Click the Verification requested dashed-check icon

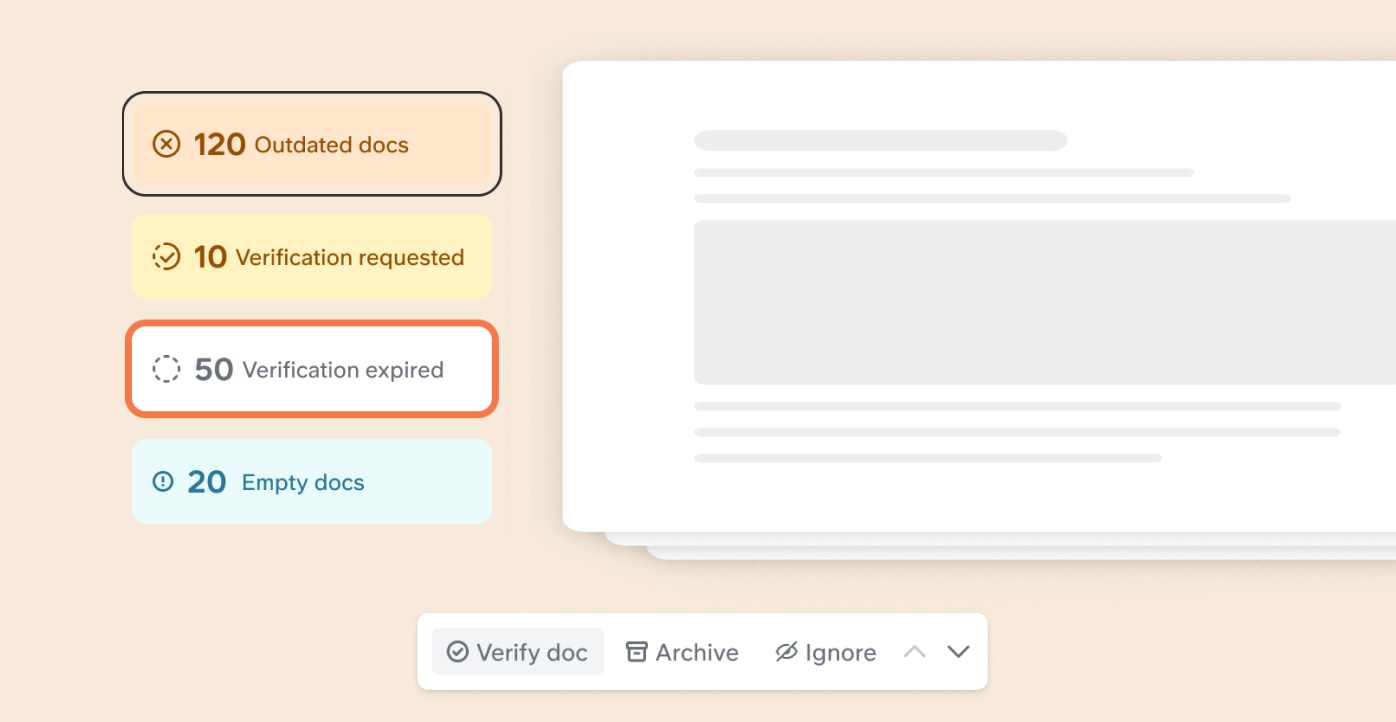coord(166,257)
